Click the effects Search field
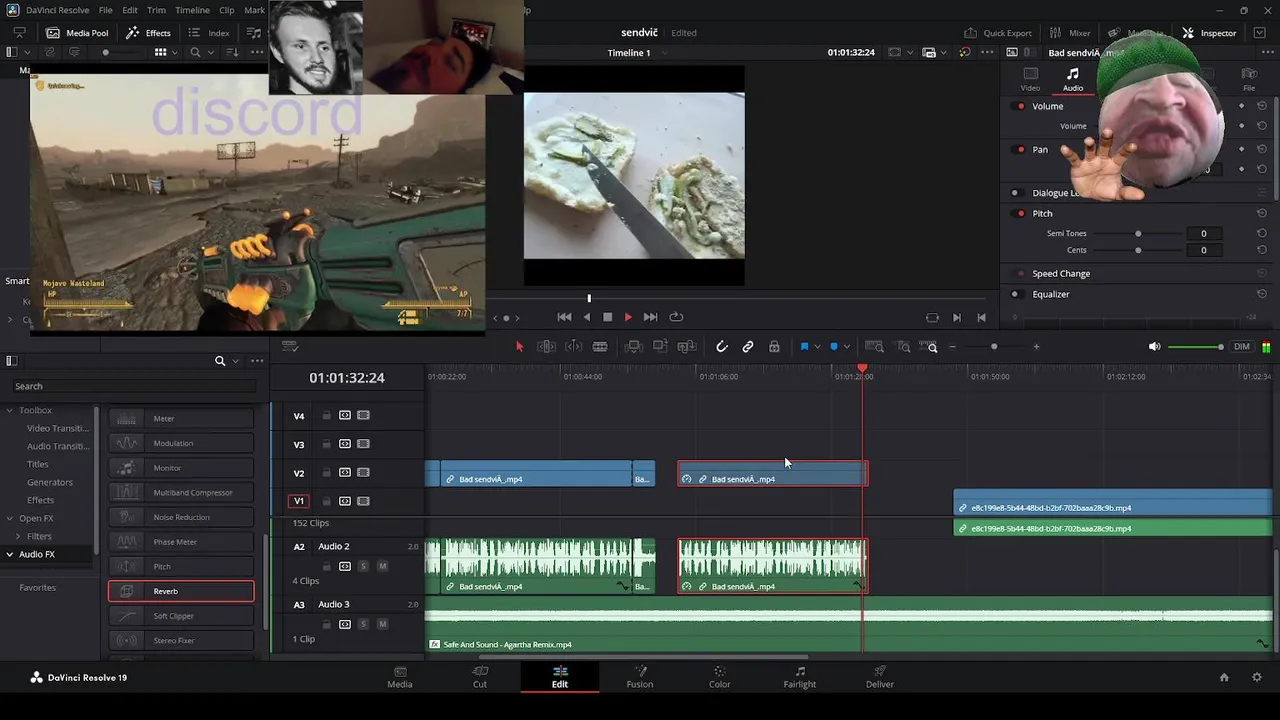The width and height of the screenshot is (1280, 720). click(x=135, y=386)
